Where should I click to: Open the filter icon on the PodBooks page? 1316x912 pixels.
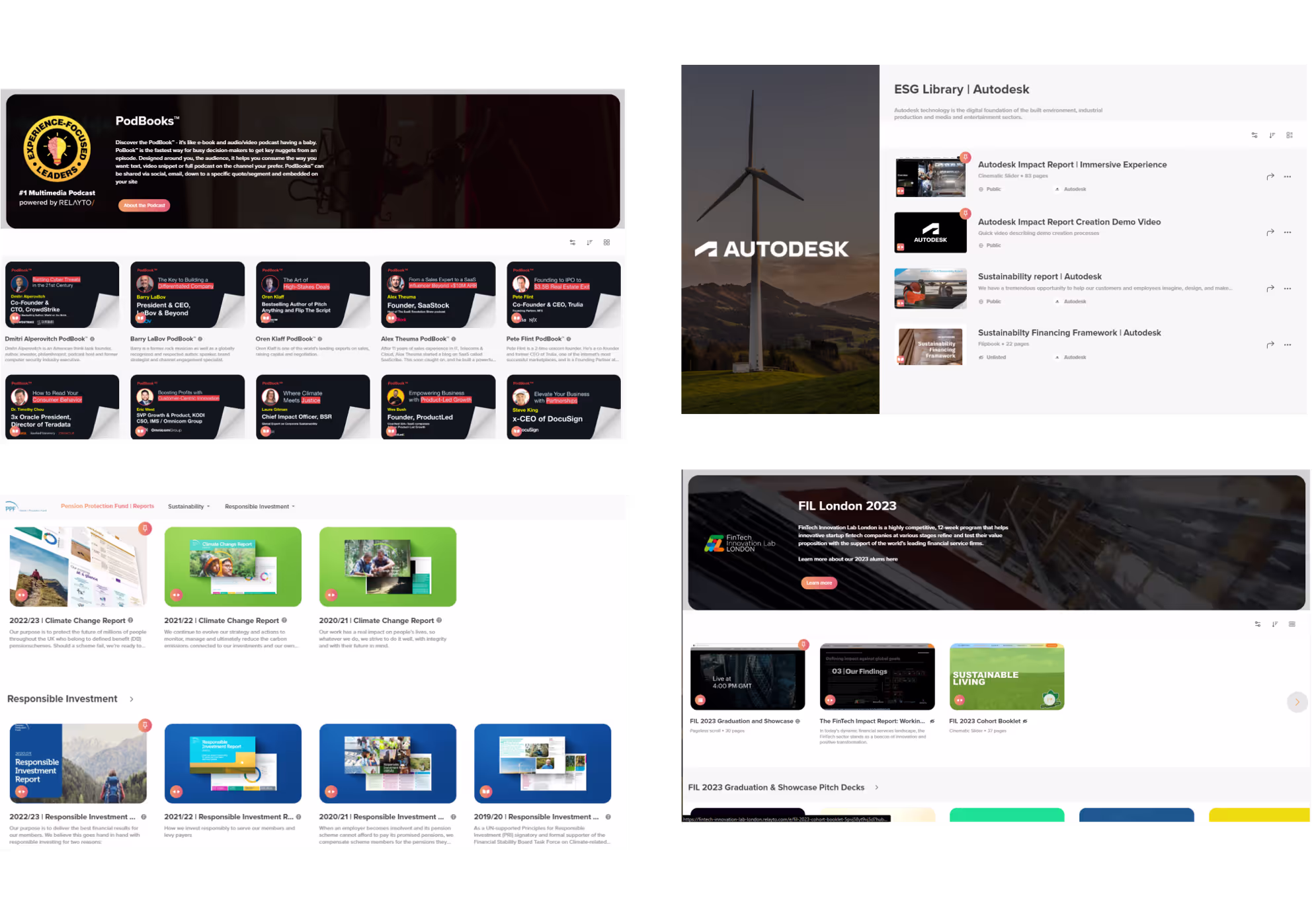click(573, 243)
